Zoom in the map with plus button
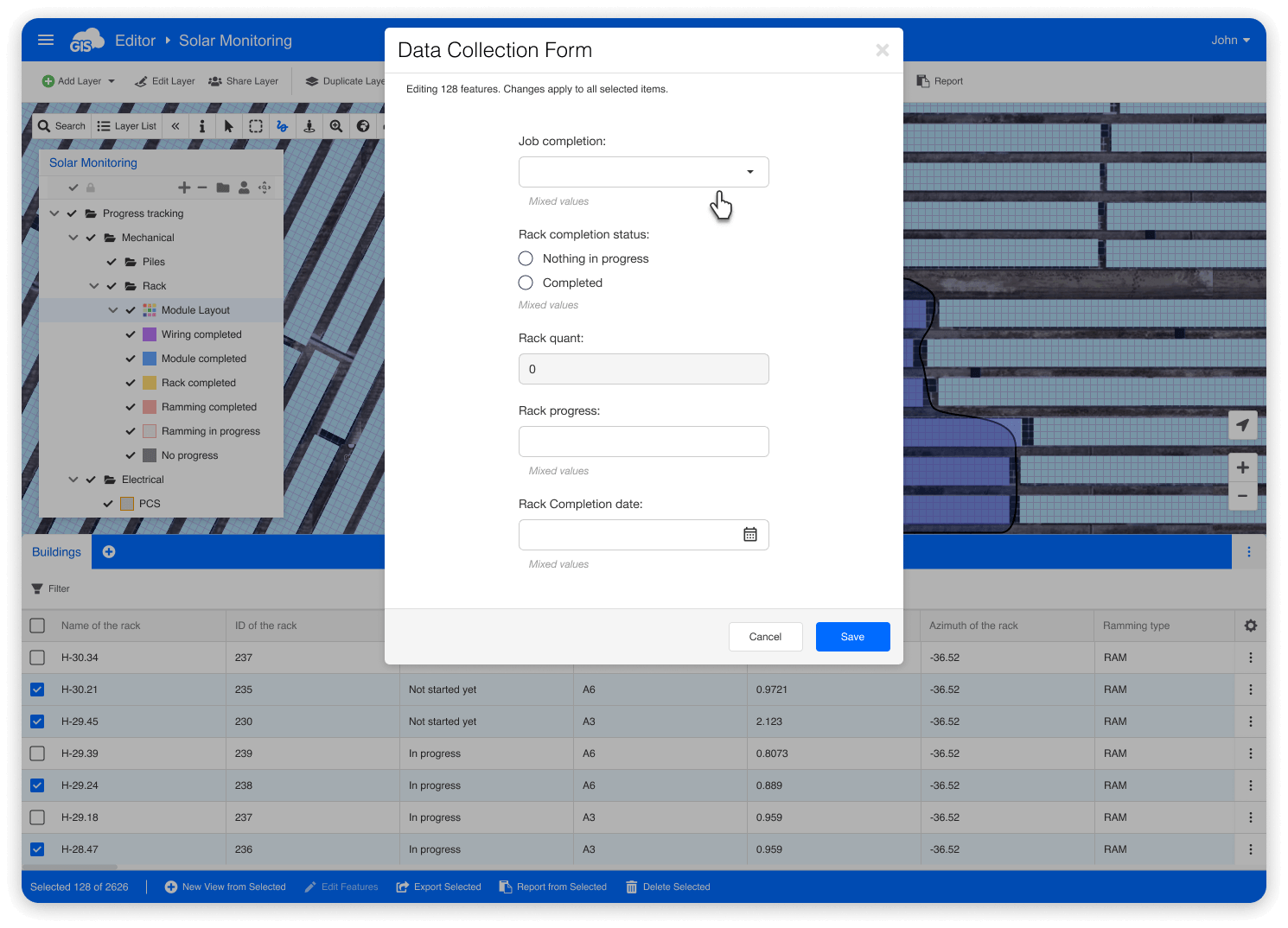 coord(1242,467)
